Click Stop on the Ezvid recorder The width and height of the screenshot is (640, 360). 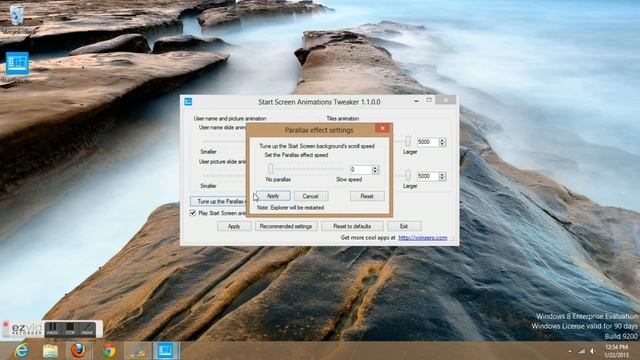pyautogui.click(x=70, y=329)
